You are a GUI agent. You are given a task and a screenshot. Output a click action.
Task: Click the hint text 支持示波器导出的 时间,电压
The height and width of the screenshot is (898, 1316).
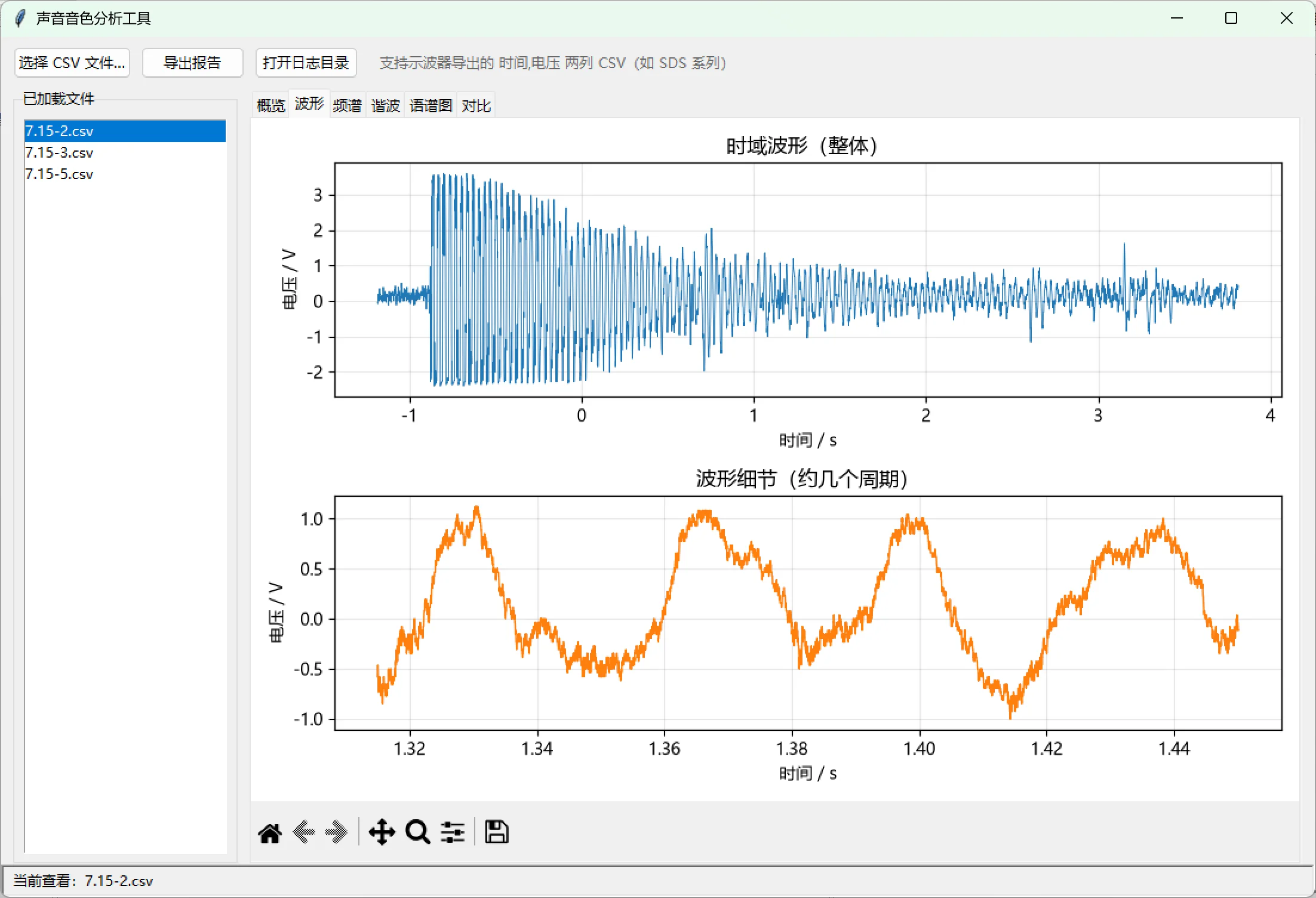(552, 63)
